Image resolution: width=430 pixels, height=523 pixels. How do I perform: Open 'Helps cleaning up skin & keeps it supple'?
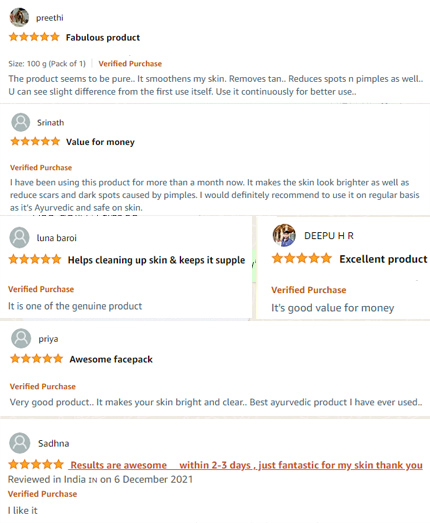pyautogui.click(x=156, y=260)
